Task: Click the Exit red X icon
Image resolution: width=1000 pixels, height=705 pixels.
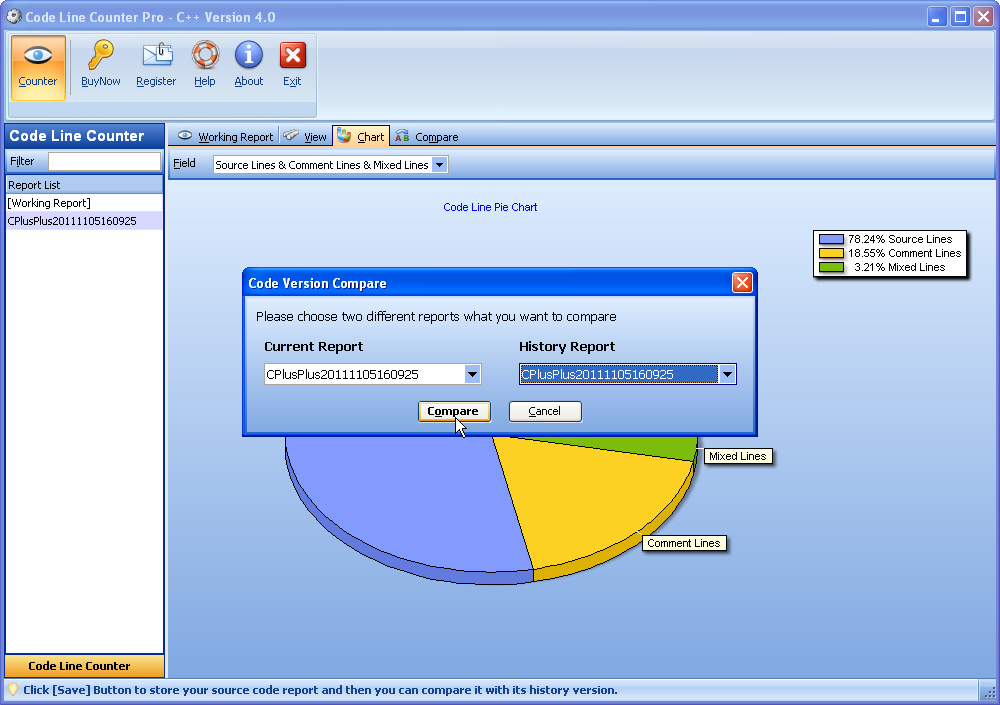Action: [293, 55]
